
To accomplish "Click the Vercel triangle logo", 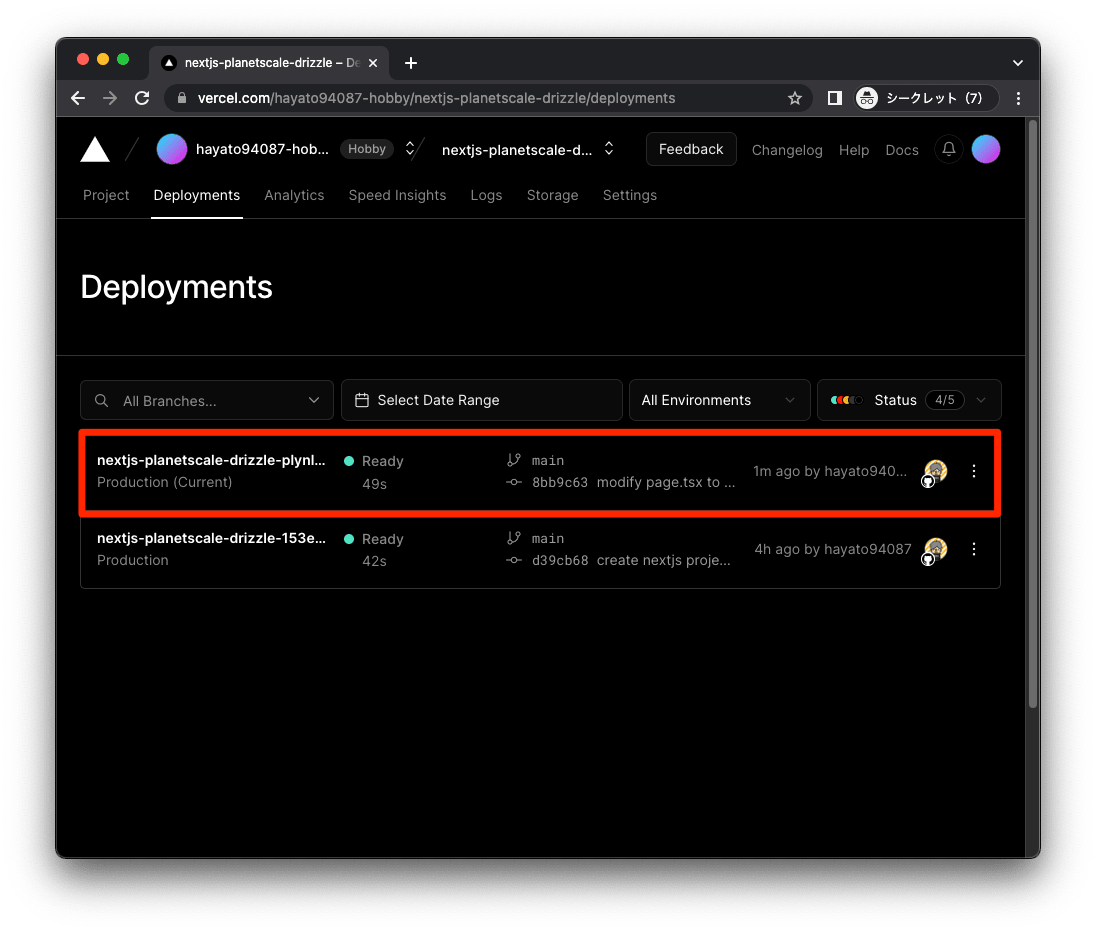I will coord(95,150).
